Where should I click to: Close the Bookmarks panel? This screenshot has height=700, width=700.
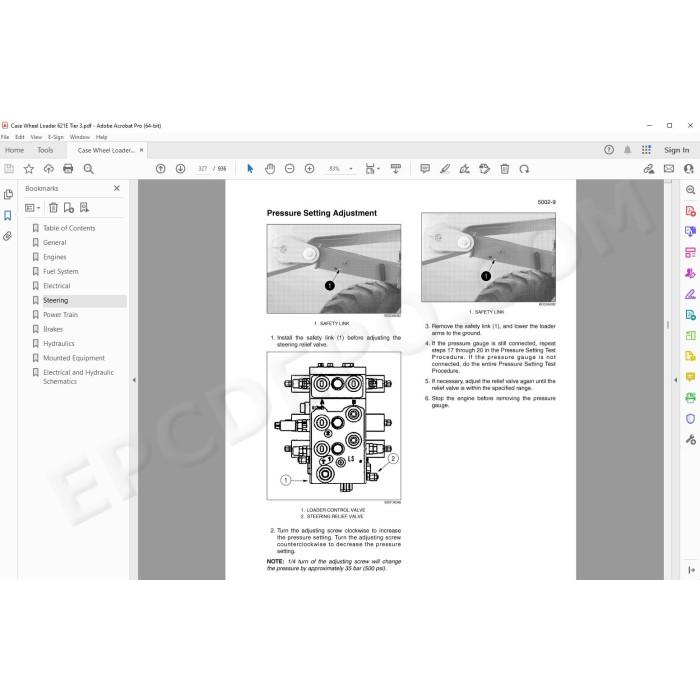click(117, 188)
